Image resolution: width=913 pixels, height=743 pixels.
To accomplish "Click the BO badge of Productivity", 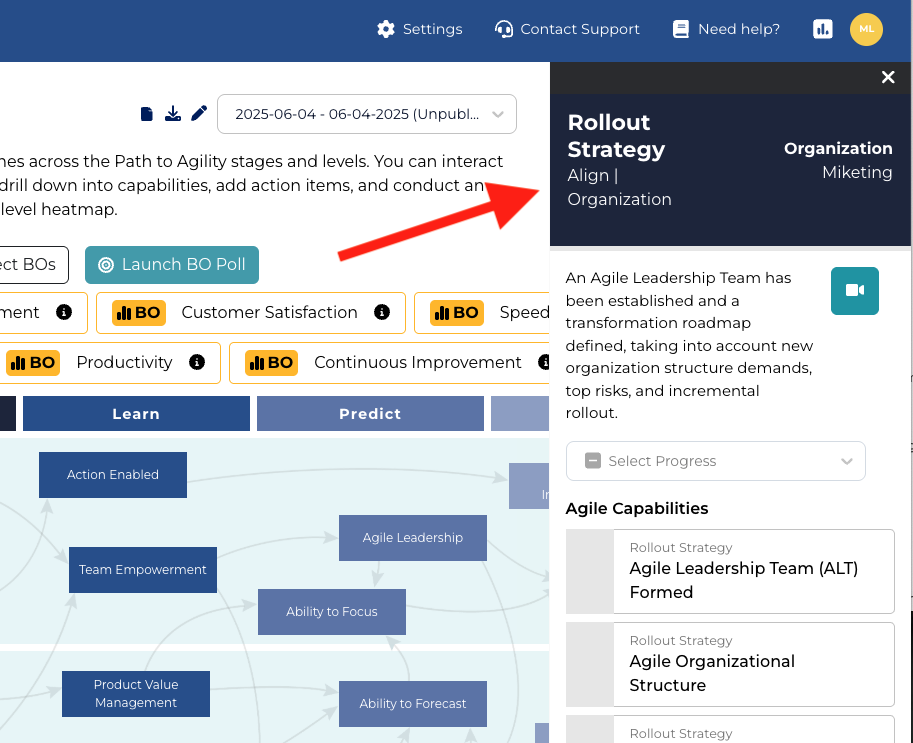I will click(33, 363).
